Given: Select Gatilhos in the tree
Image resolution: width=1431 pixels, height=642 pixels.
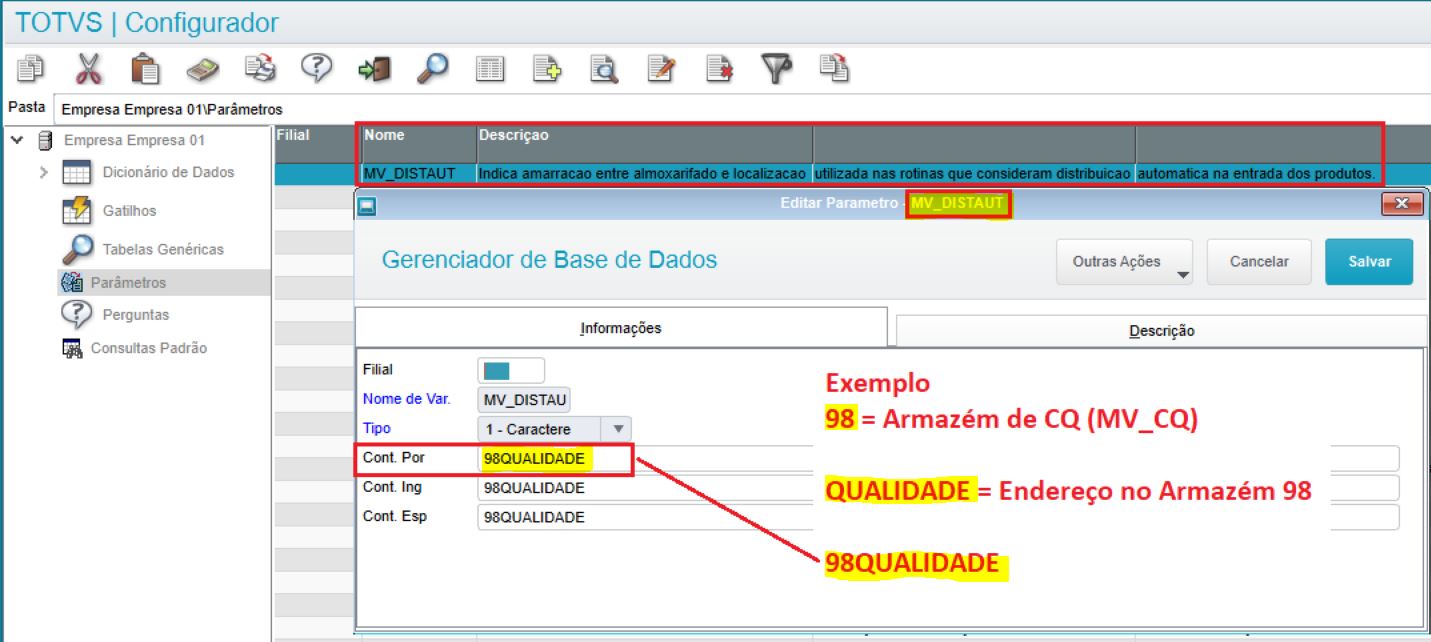Looking at the screenshot, I should click(x=129, y=211).
